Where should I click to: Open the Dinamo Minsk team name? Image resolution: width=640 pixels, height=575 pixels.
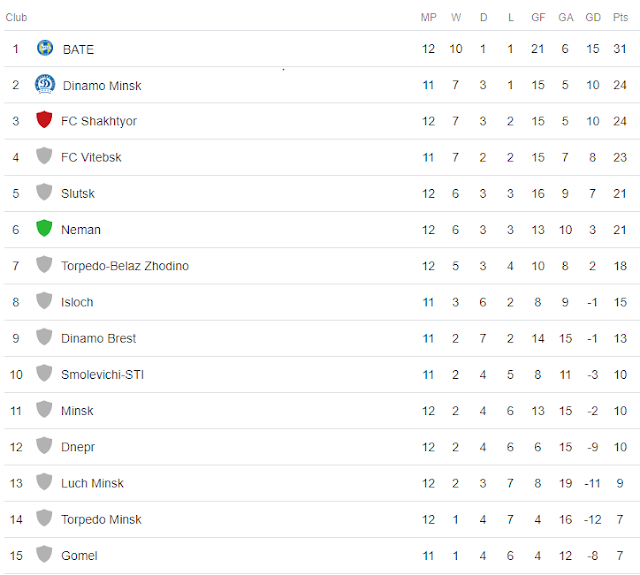click(102, 86)
